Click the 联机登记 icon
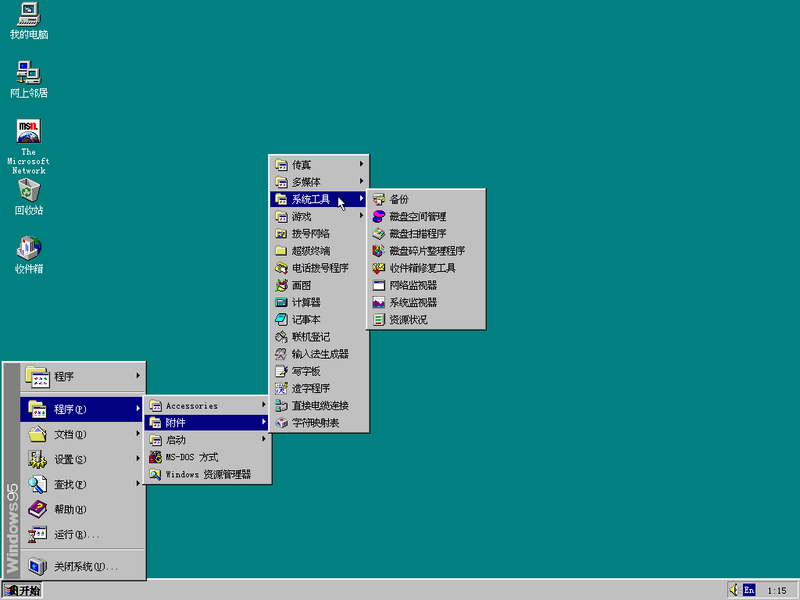The height and width of the screenshot is (600, 800). point(281,337)
